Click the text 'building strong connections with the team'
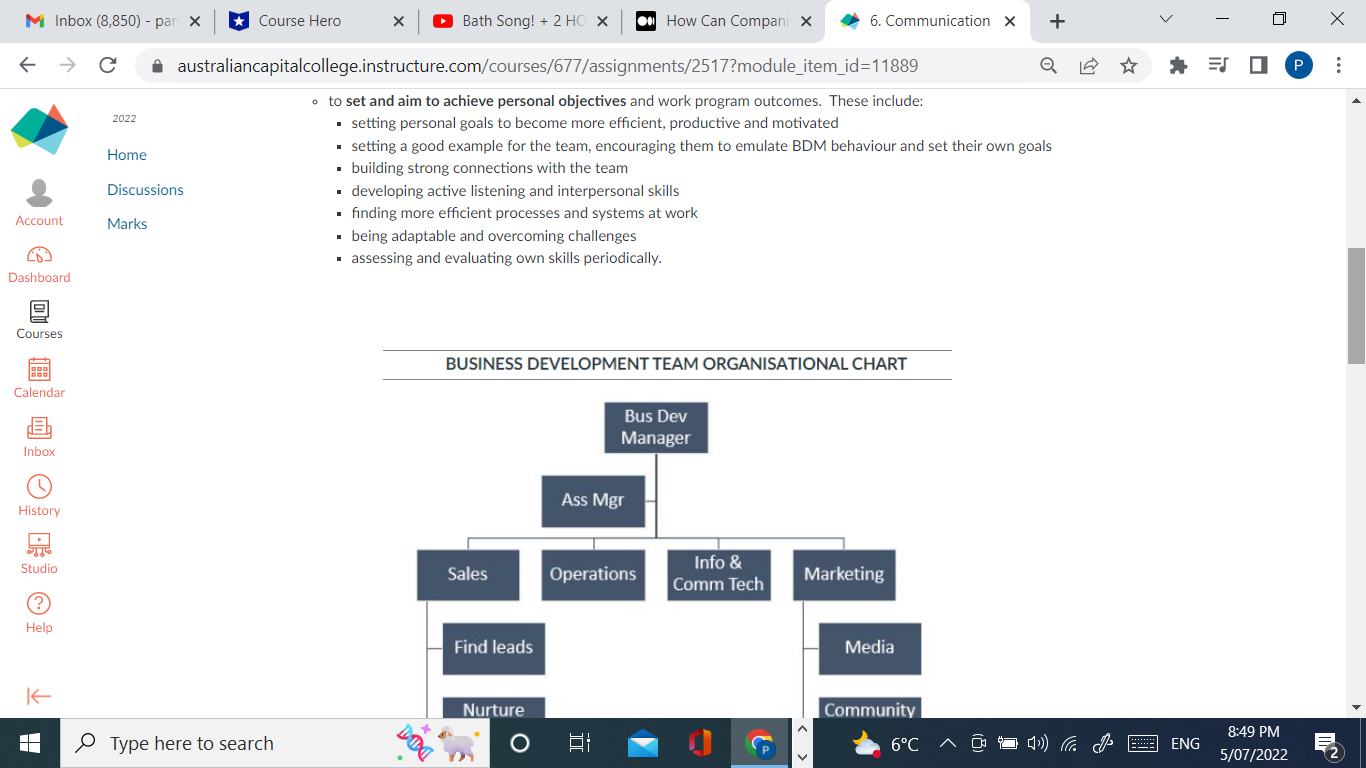1366x768 pixels. click(490, 168)
